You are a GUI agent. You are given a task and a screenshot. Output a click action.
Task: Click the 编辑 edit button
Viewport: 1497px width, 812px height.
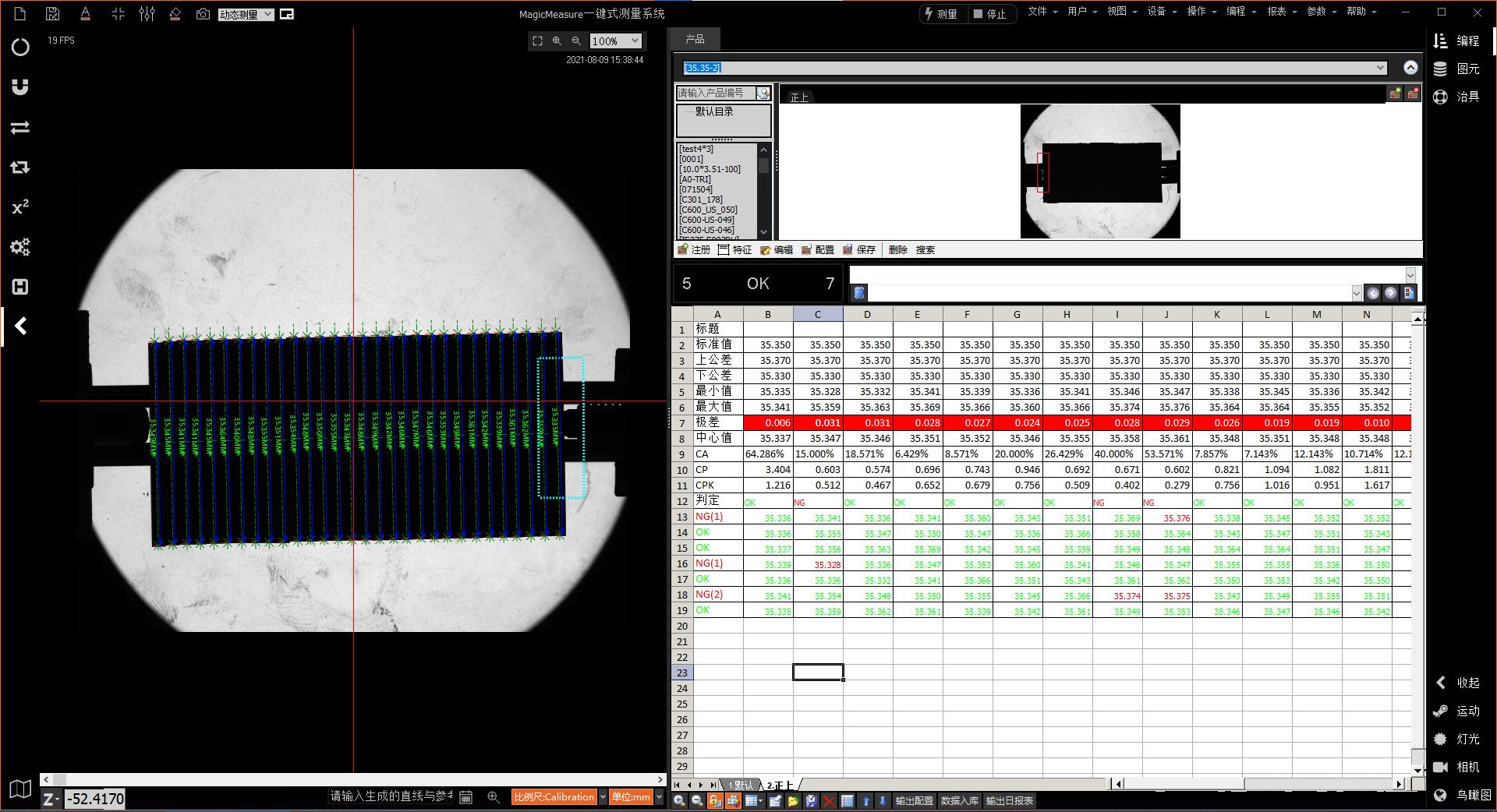[777, 249]
